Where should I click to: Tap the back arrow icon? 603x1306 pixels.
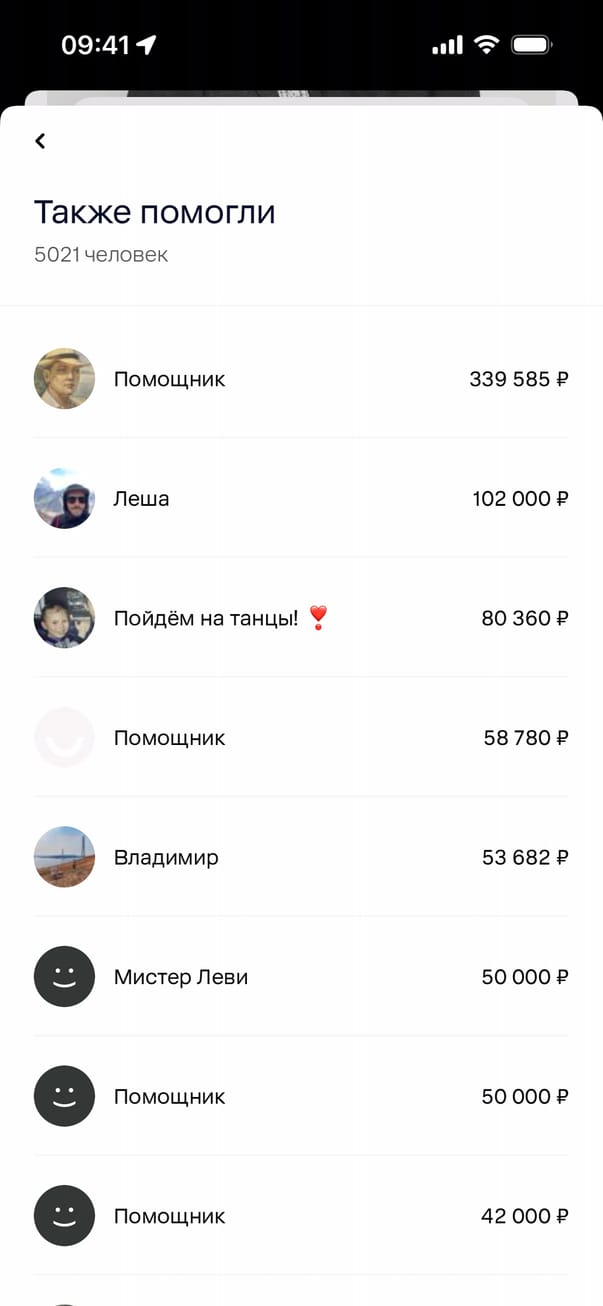click(40, 141)
